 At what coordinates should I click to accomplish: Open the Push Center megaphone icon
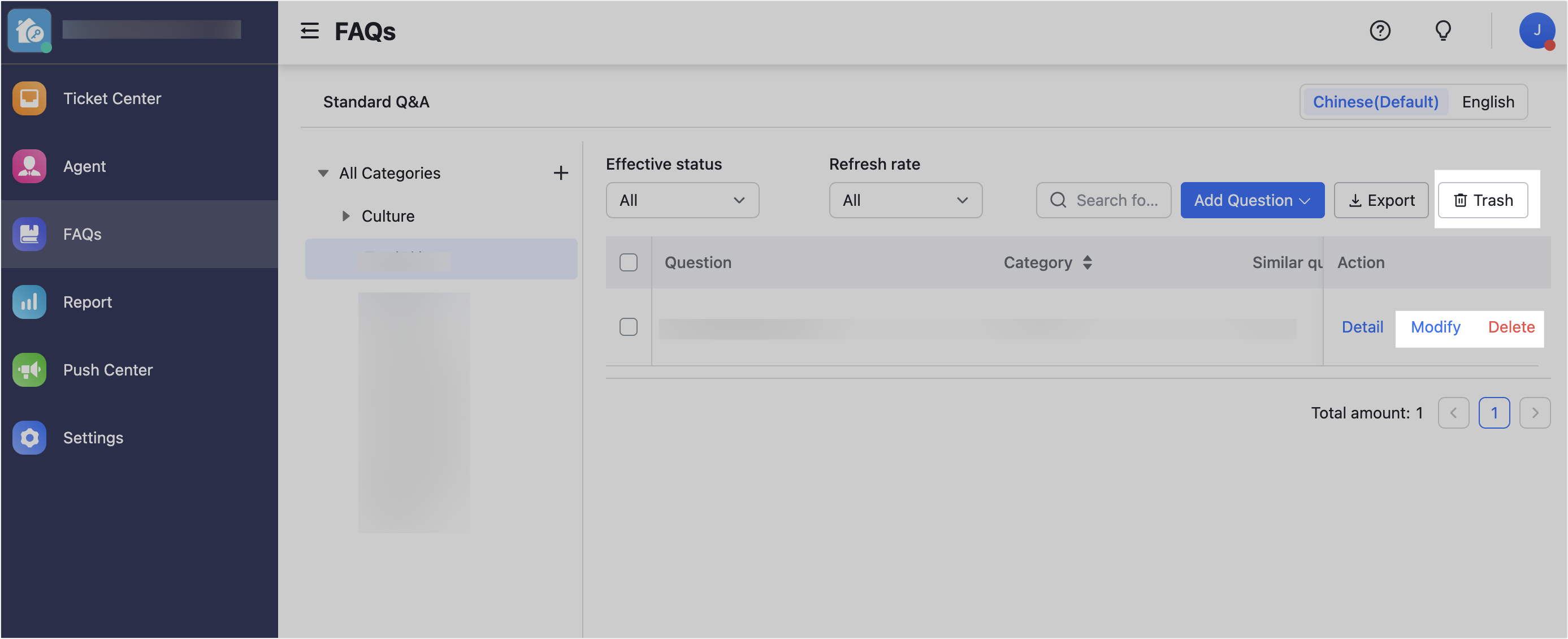point(29,370)
